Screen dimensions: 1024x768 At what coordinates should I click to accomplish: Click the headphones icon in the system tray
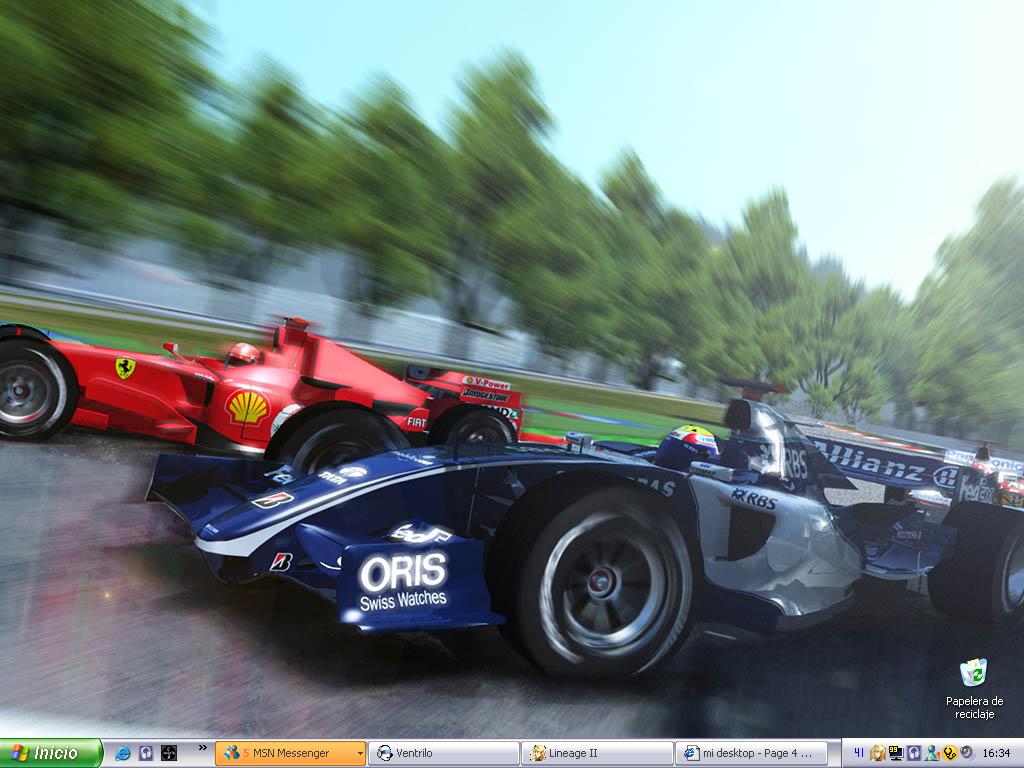[914, 753]
